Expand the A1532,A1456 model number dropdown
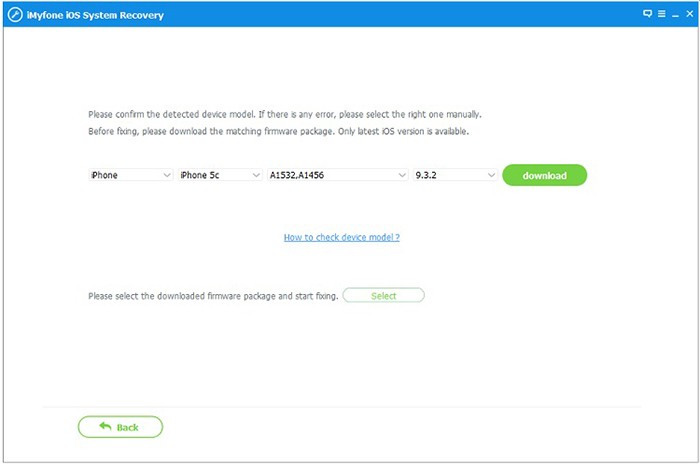Viewport: 700px width, 464px height. (338, 175)
